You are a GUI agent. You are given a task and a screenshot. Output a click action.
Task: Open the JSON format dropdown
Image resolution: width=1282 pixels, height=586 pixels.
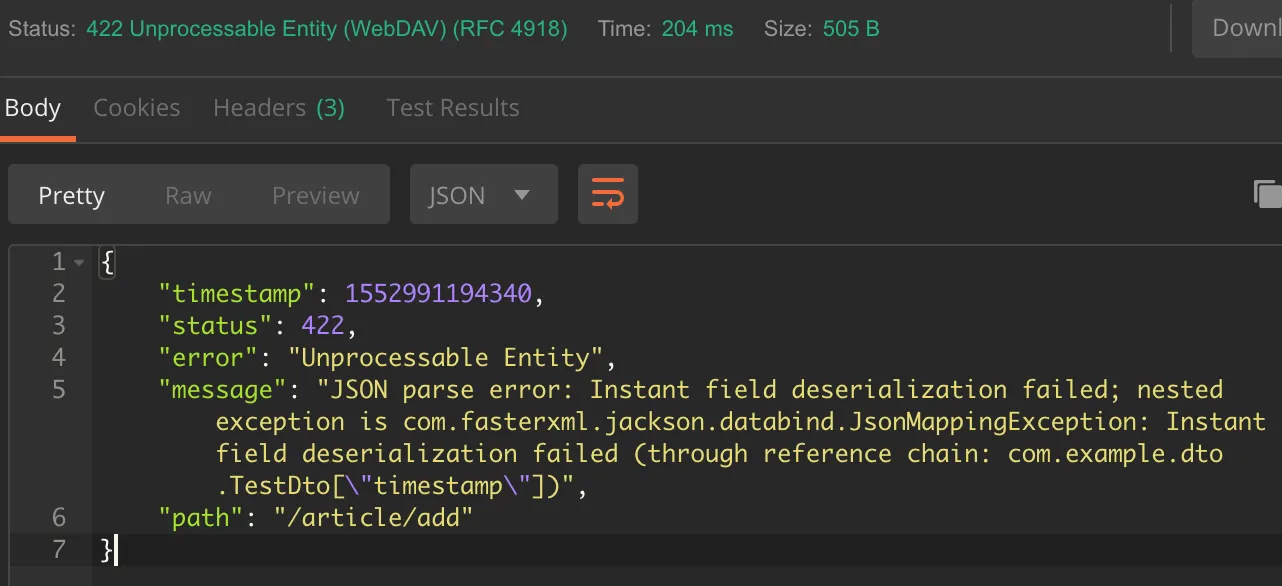pyautogui.click(x=483, y=194)
